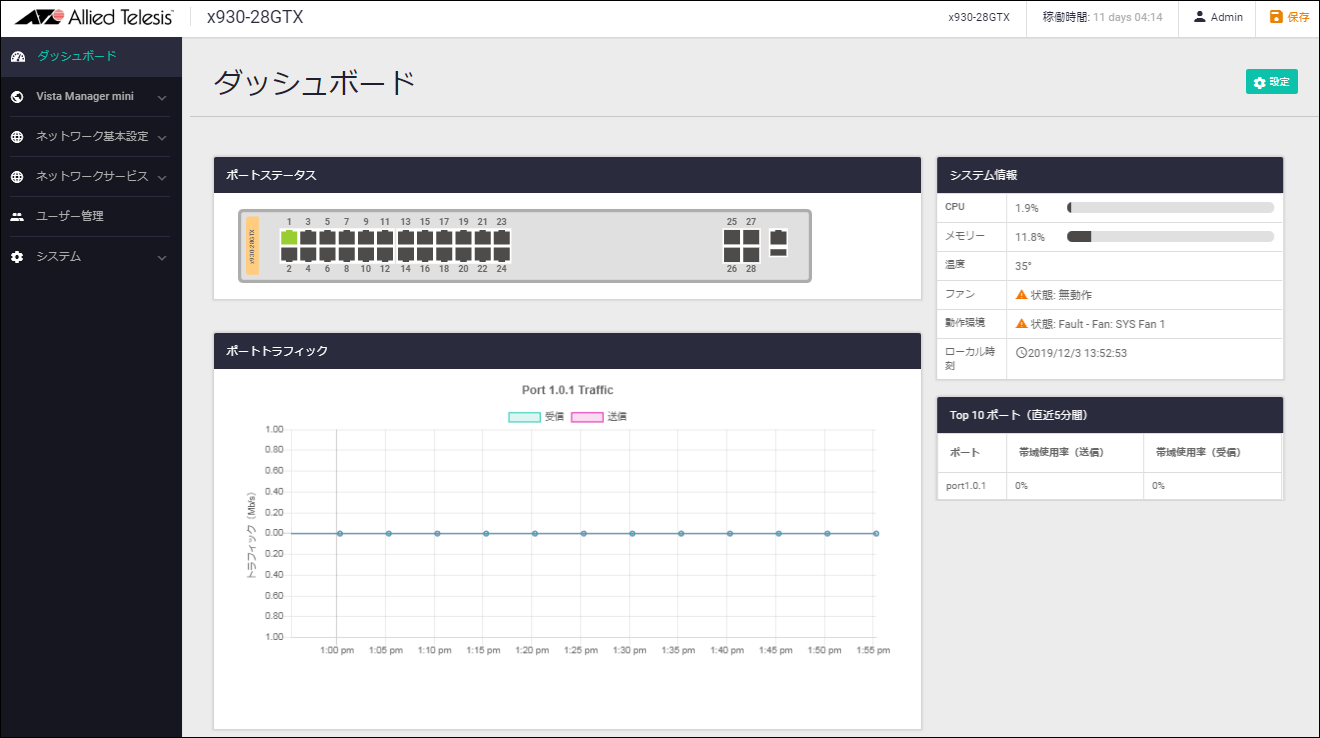The height and width of the screenshot is (738, 1320).
Task: Click the memory usage progress bar
Action: 1170,237
